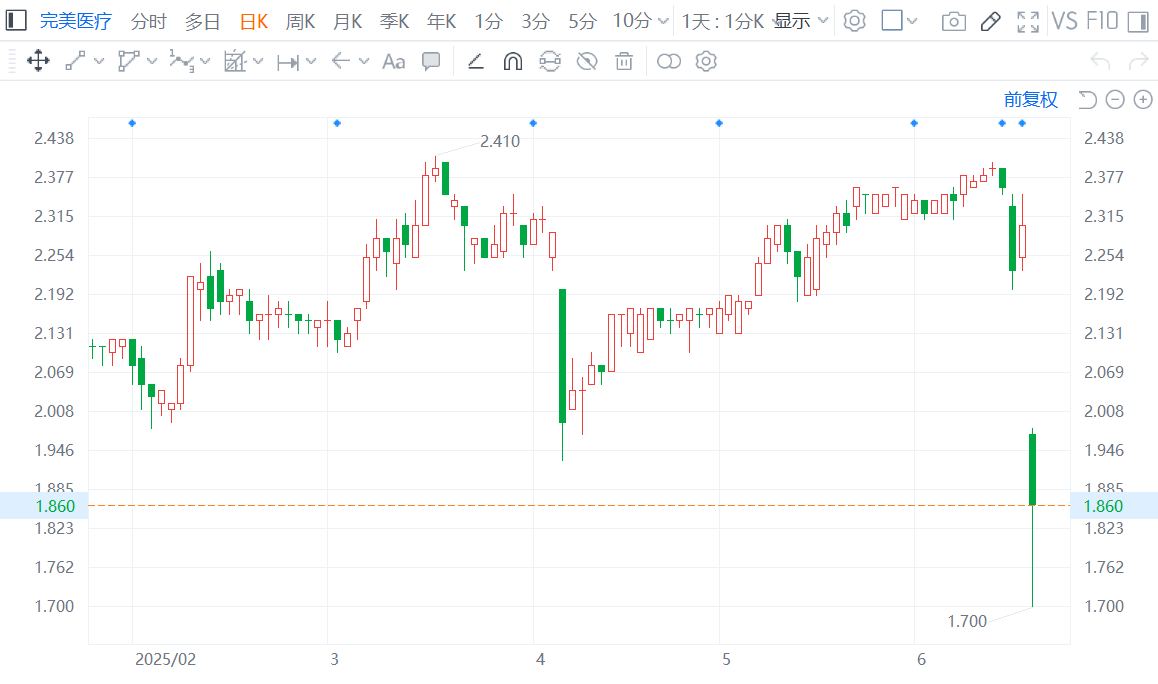
Task: Click the lock drawings sync icon
Action: point(549,61)
